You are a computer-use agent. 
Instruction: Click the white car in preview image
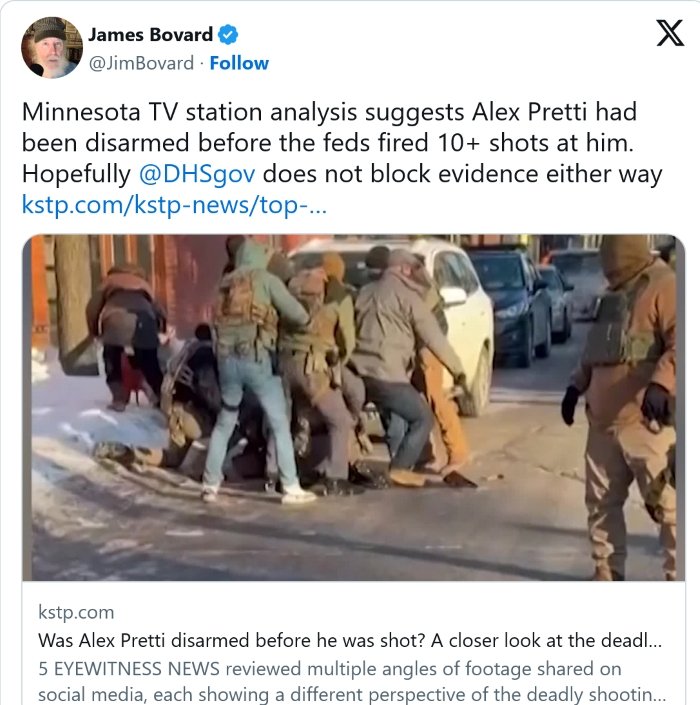[459, 315]
